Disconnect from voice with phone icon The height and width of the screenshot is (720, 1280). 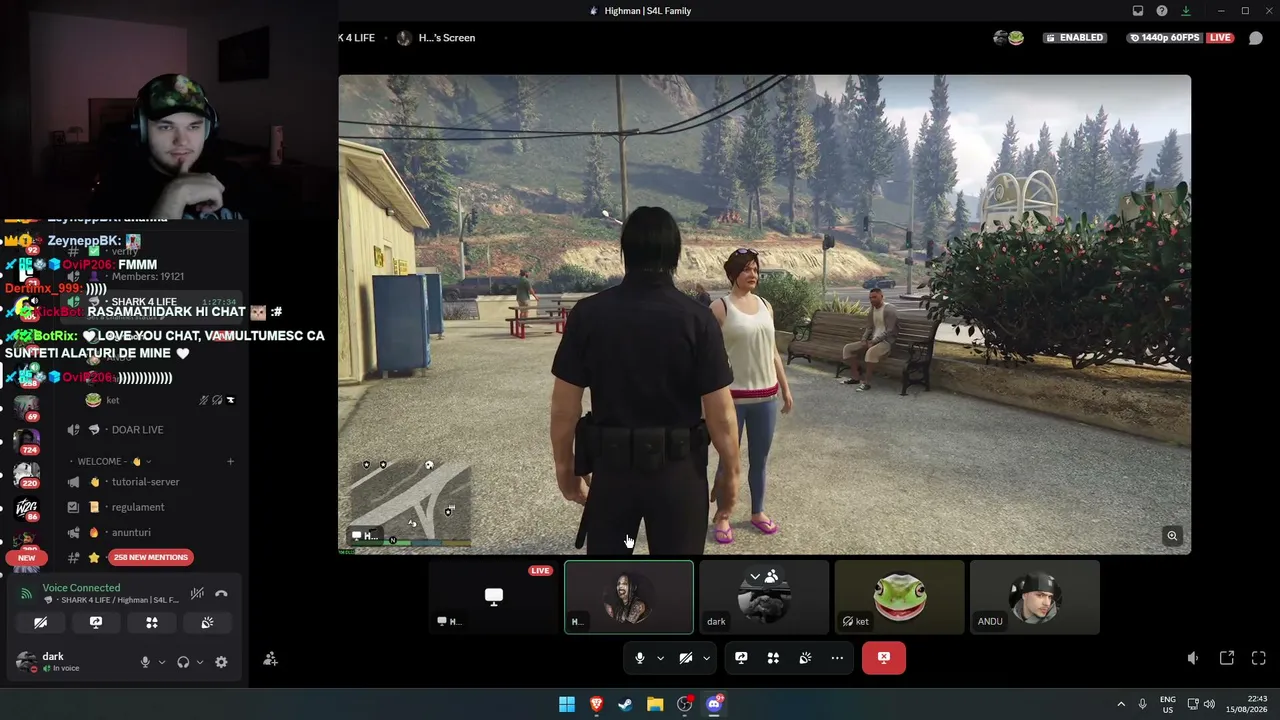(221, 594)
